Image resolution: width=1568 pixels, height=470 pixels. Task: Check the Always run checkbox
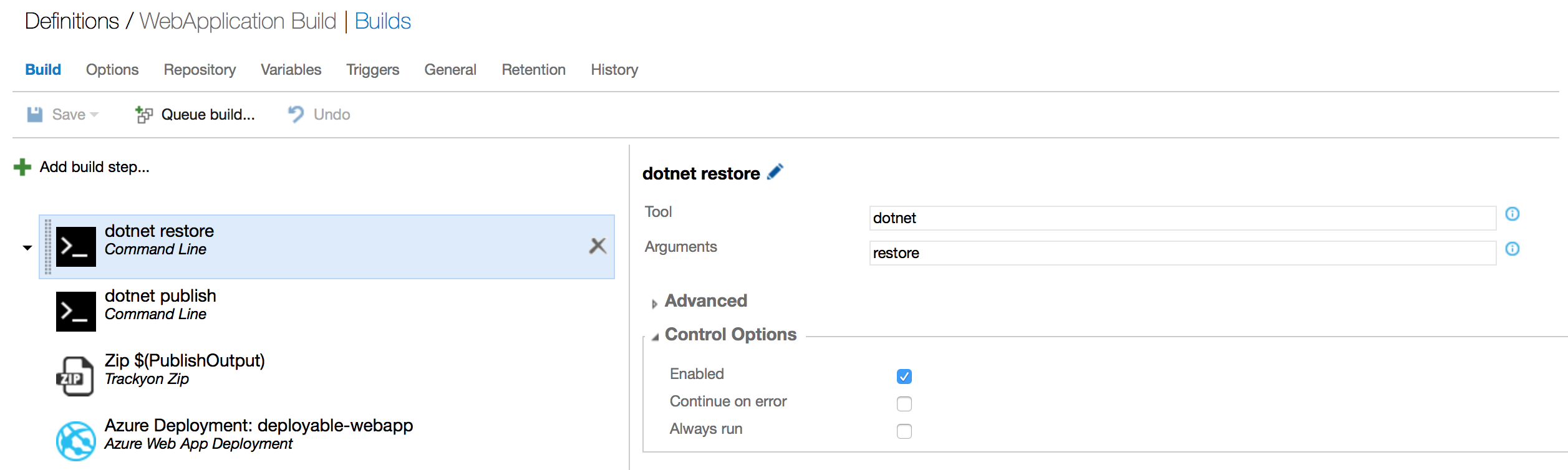(904, 431)
